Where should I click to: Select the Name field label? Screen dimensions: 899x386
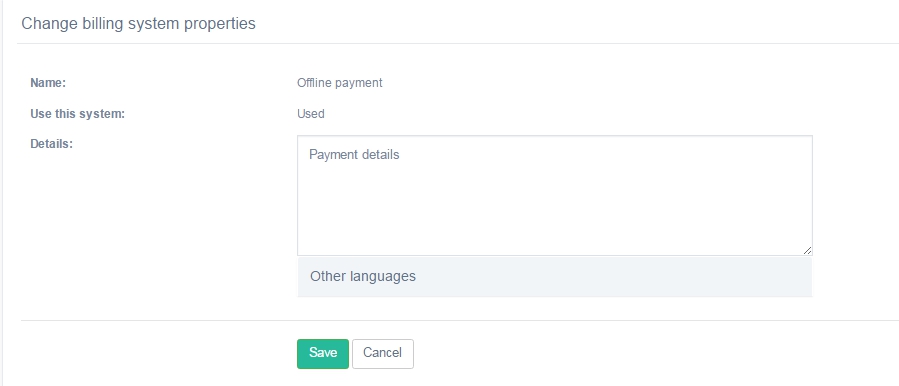click(48, 83)
